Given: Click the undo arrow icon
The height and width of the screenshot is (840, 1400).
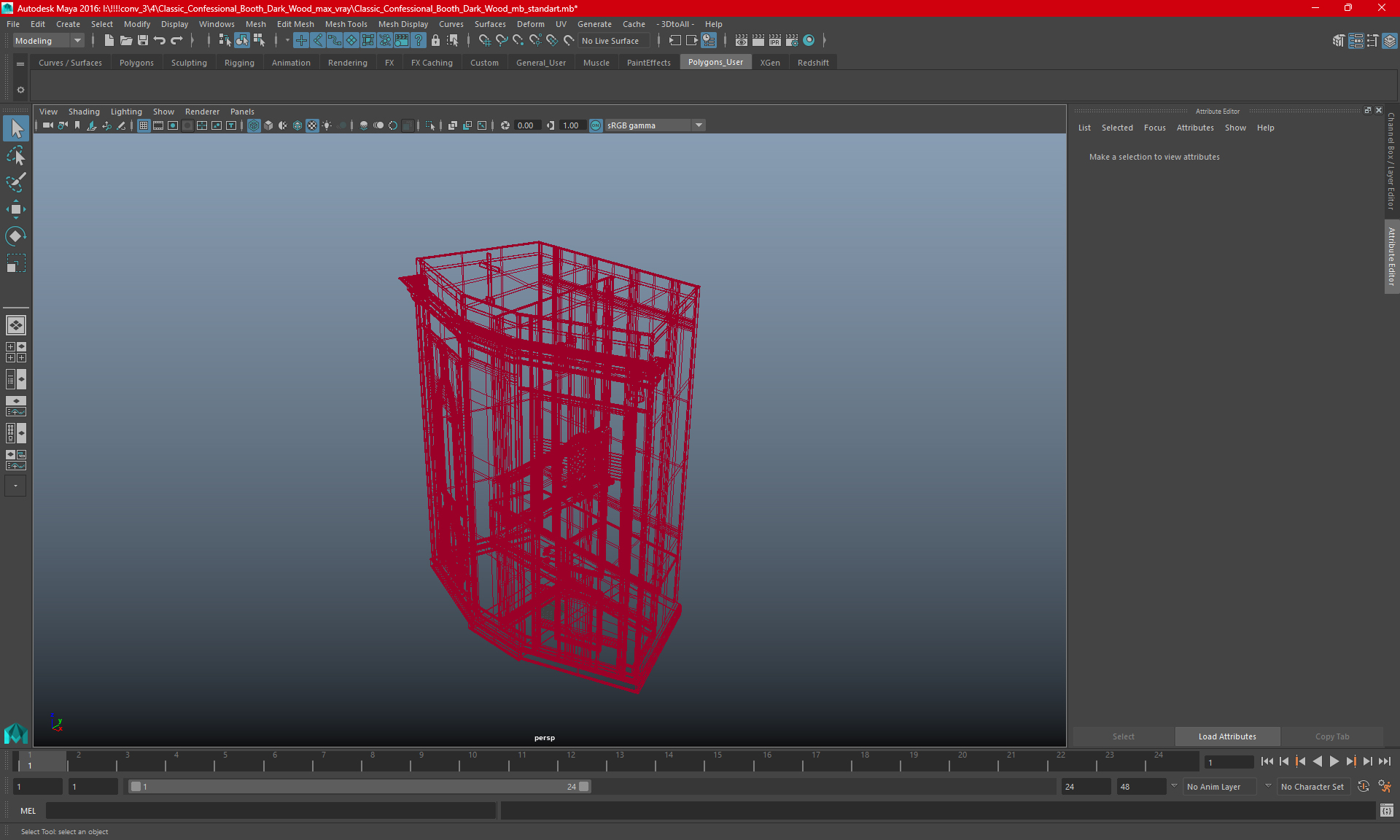Looking at the screenshot, I should click(x=160, y=41).
